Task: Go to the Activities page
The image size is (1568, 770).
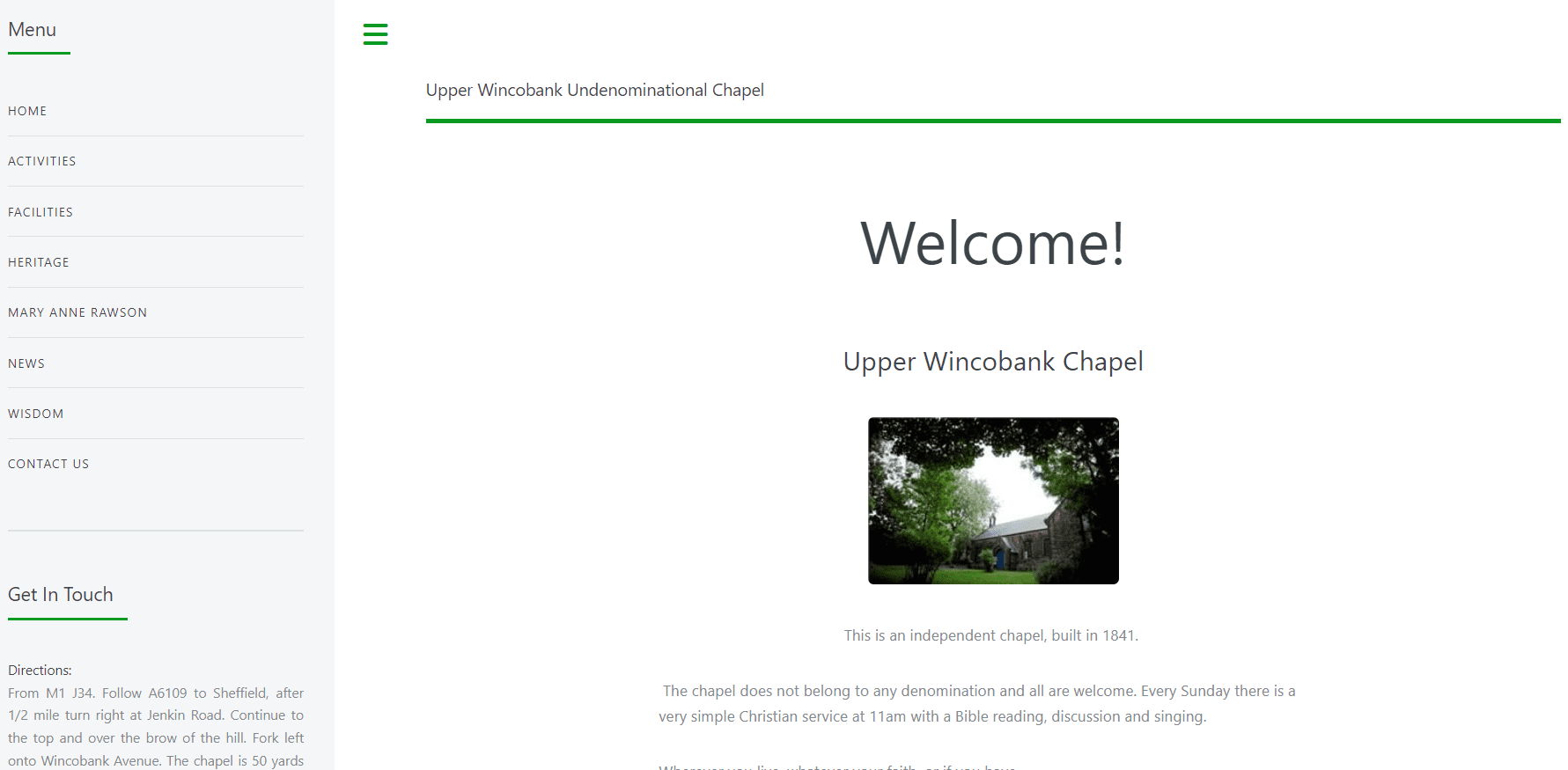Action: pos(42,161)
